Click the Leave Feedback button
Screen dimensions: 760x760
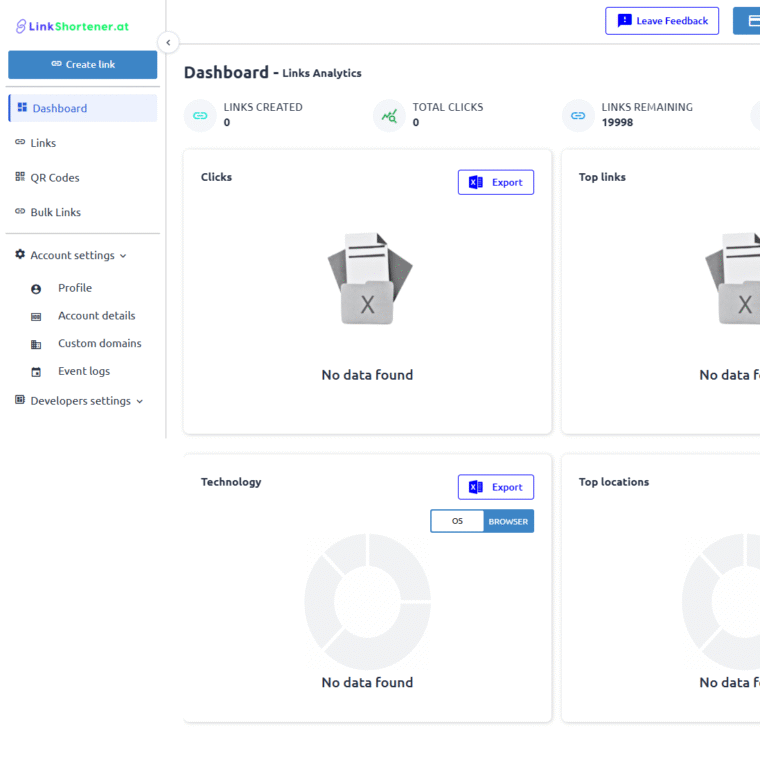[661, 21]
